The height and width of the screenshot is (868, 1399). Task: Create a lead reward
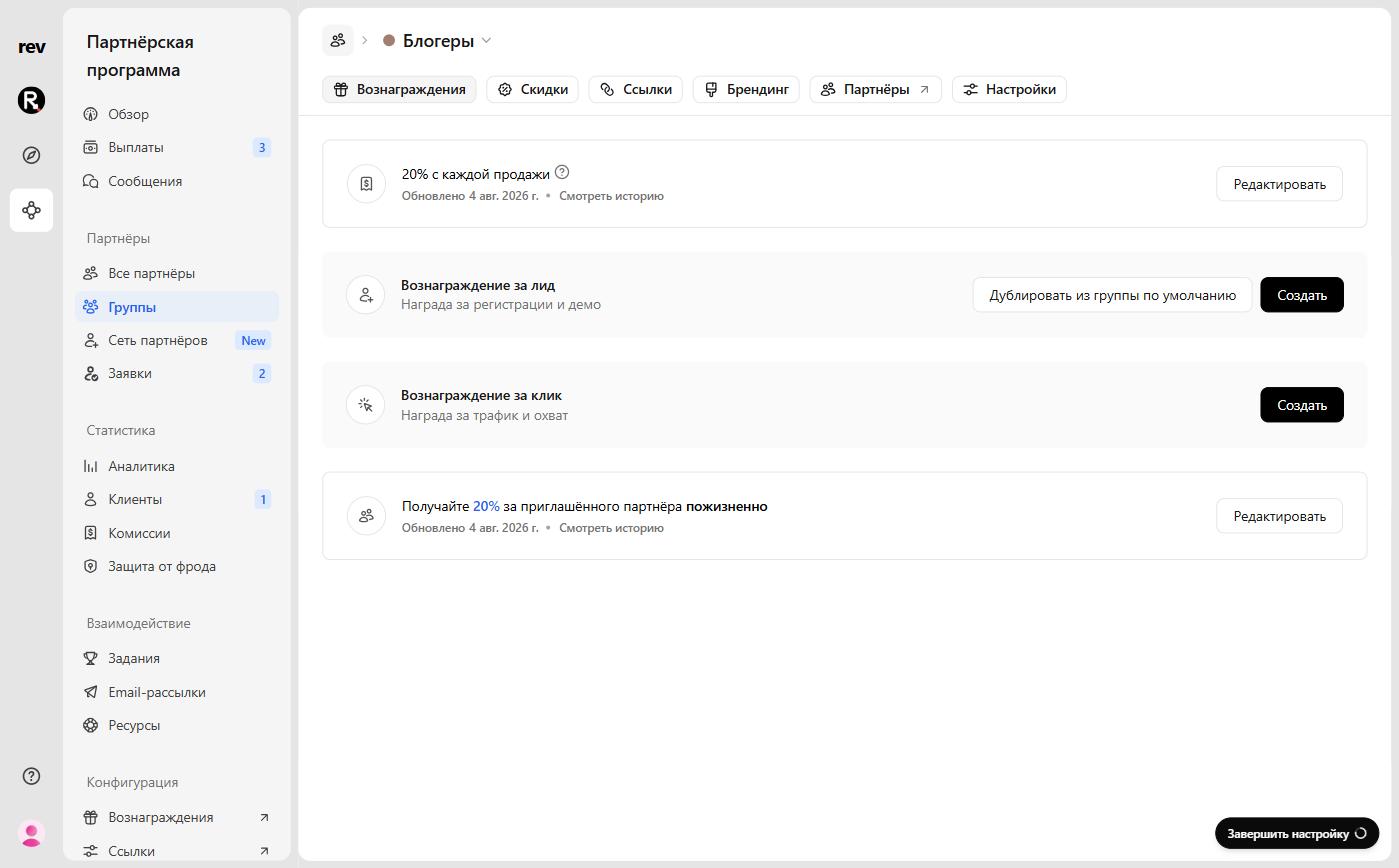click(1301, 295)
